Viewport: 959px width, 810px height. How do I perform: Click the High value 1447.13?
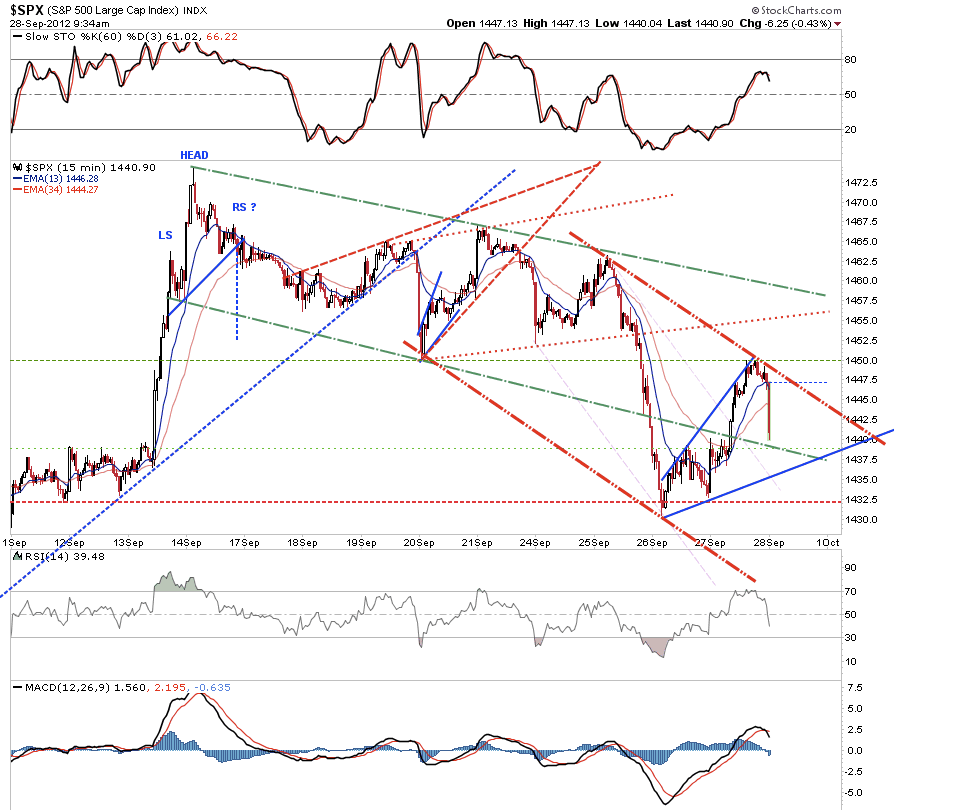(570, 23)
